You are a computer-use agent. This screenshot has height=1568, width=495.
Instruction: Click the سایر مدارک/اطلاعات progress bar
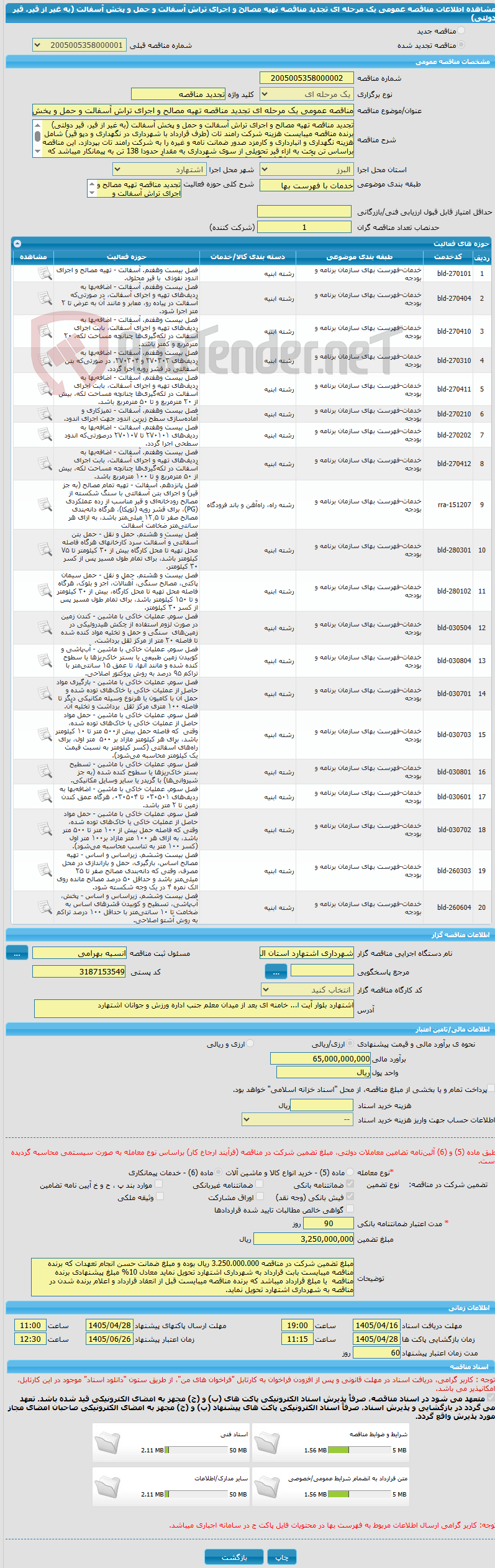(x=197, y=1495)
